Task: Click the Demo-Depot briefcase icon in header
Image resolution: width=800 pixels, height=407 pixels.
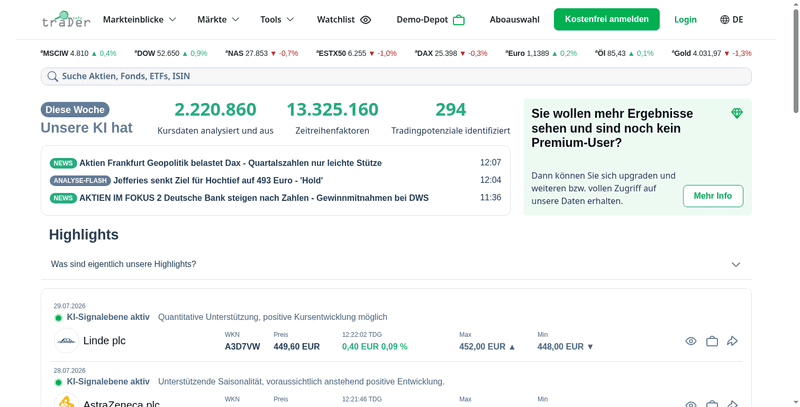Action: click(459, 20)
